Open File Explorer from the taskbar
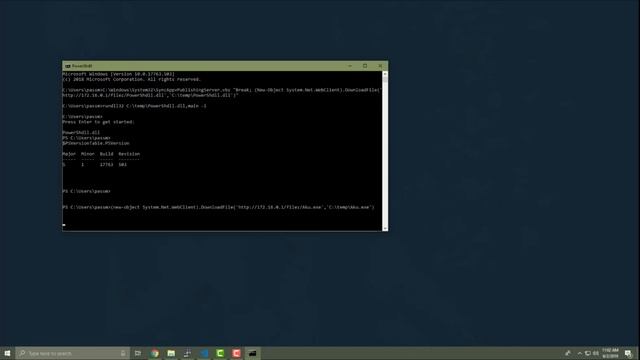The width and height of the screenshot is (640, 360). point(171,353)
